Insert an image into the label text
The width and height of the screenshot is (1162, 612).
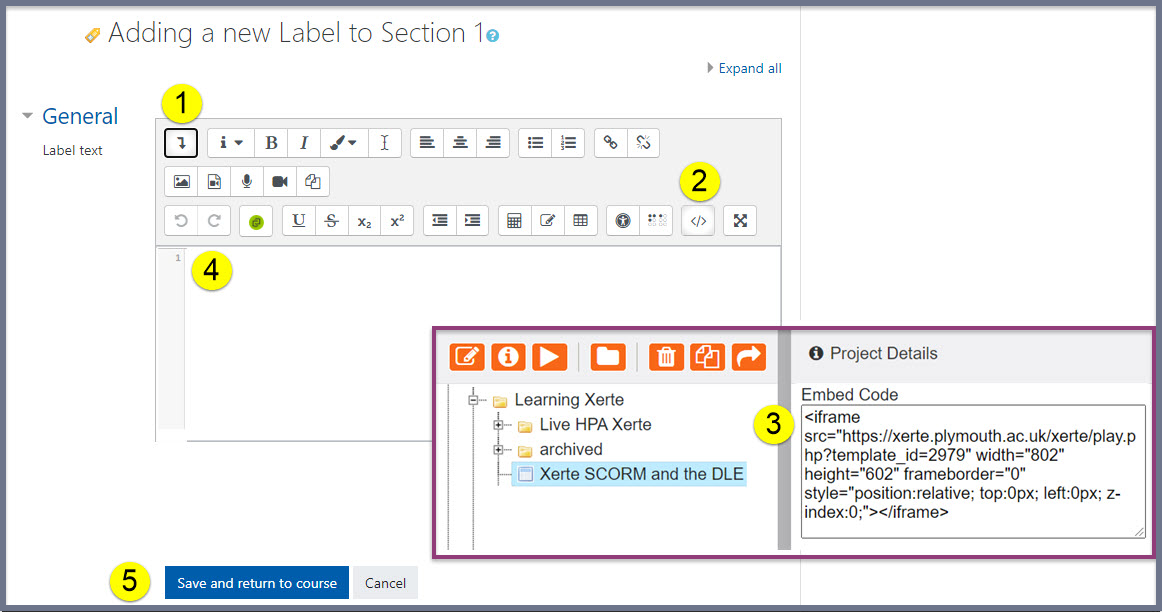181,181
